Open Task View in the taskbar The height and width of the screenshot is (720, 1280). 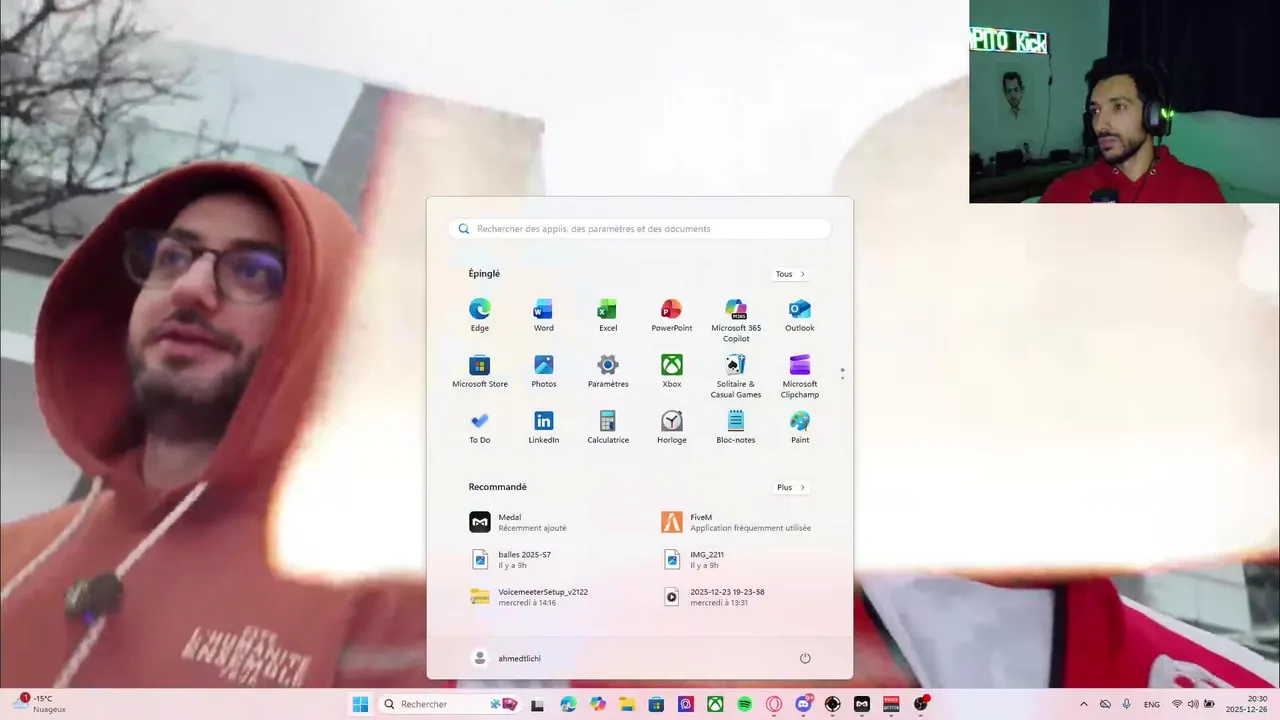(537, 704)
